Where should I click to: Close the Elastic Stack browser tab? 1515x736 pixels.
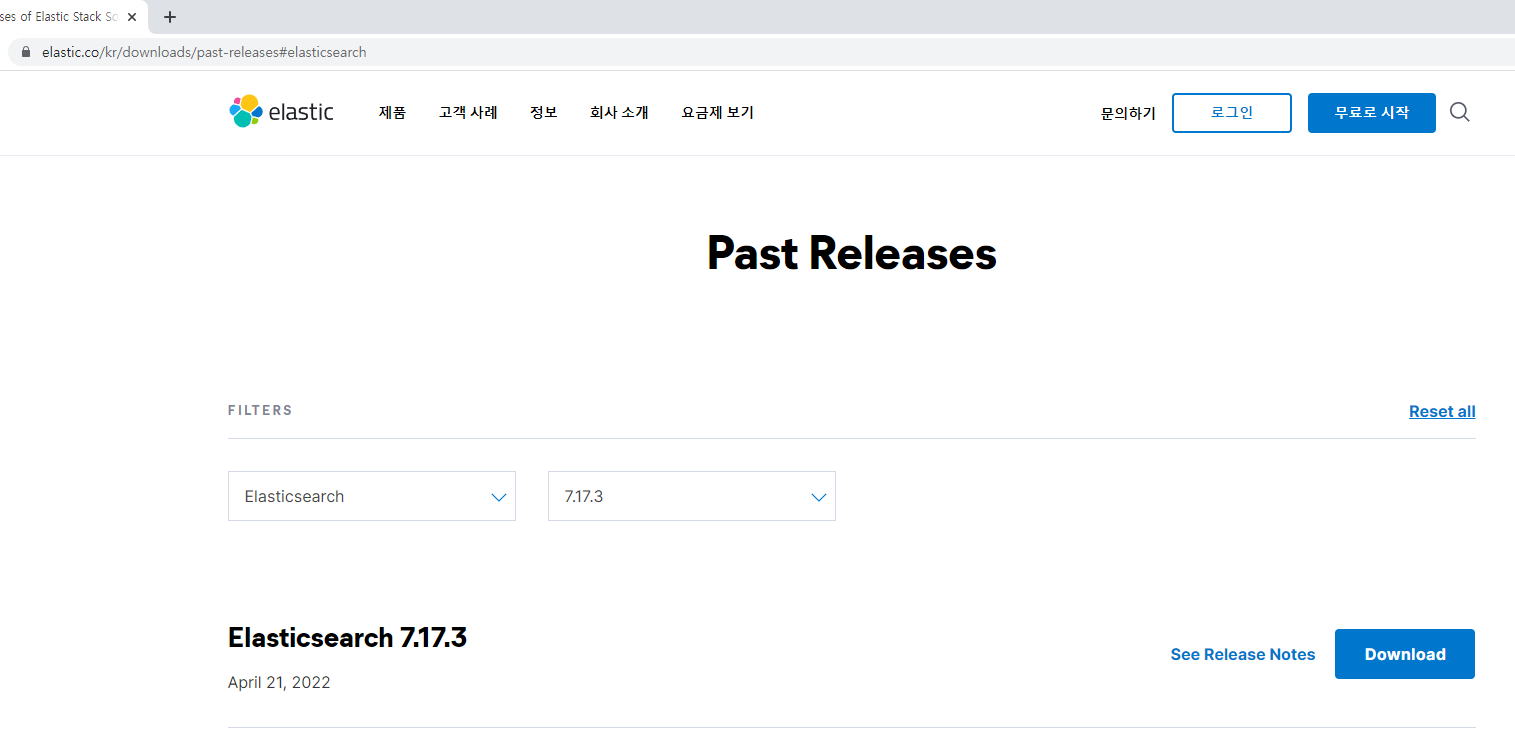[132, 17]
